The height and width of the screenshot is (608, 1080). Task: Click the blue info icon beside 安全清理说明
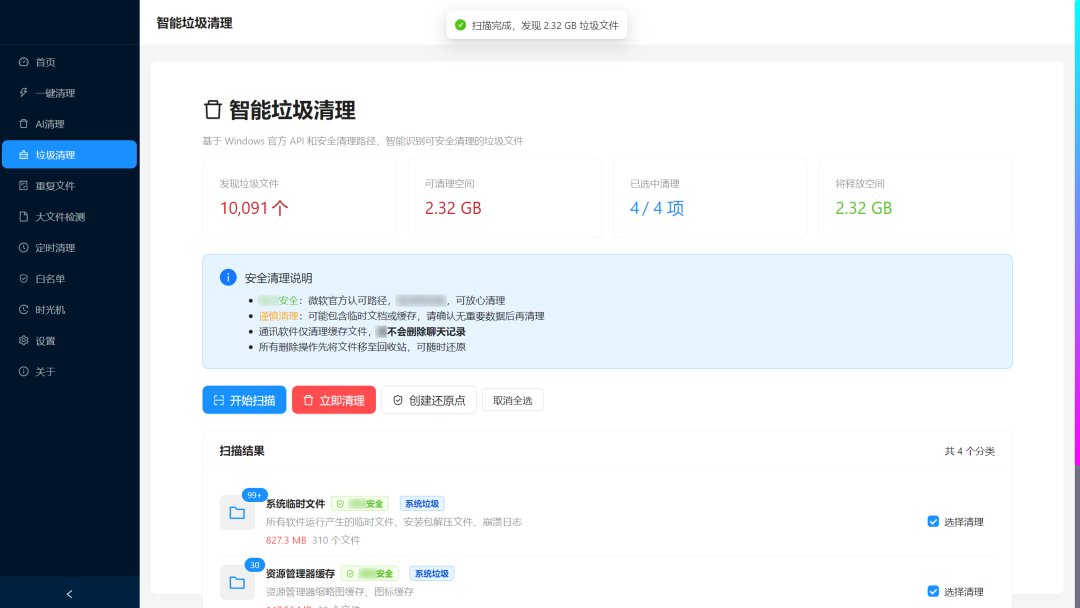point(228,277)
